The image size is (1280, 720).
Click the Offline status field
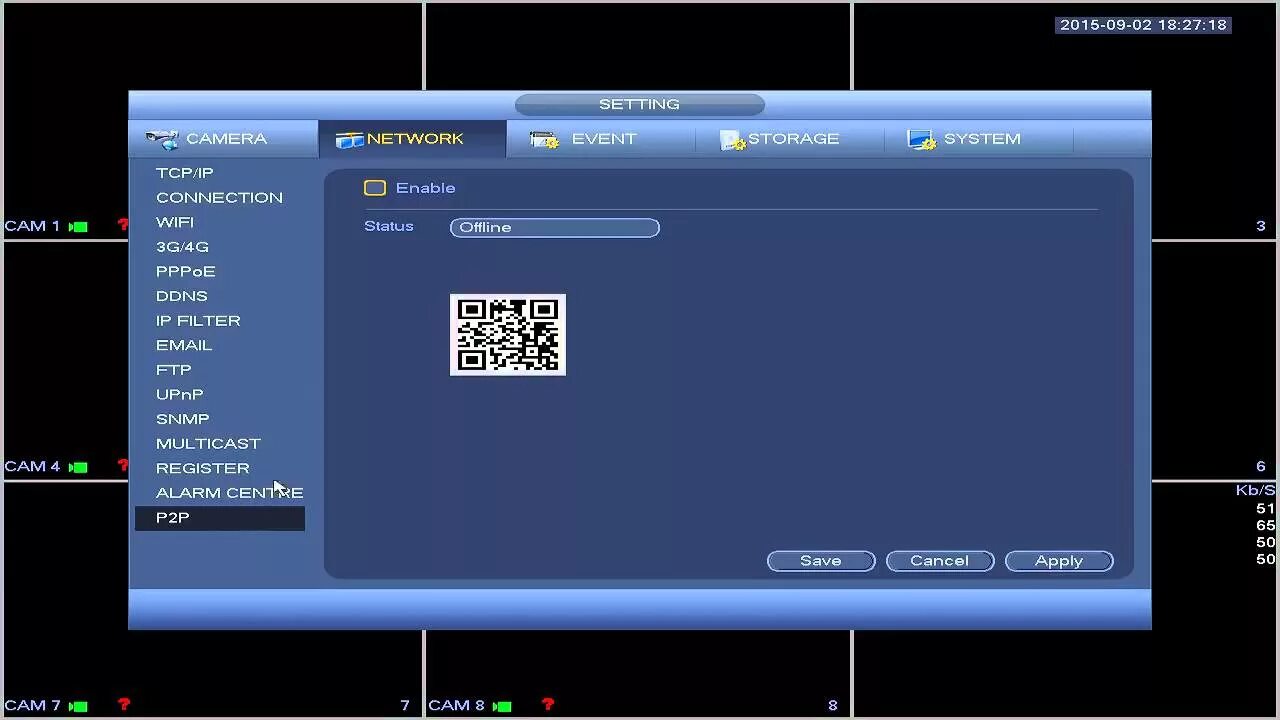click(555, 228)
